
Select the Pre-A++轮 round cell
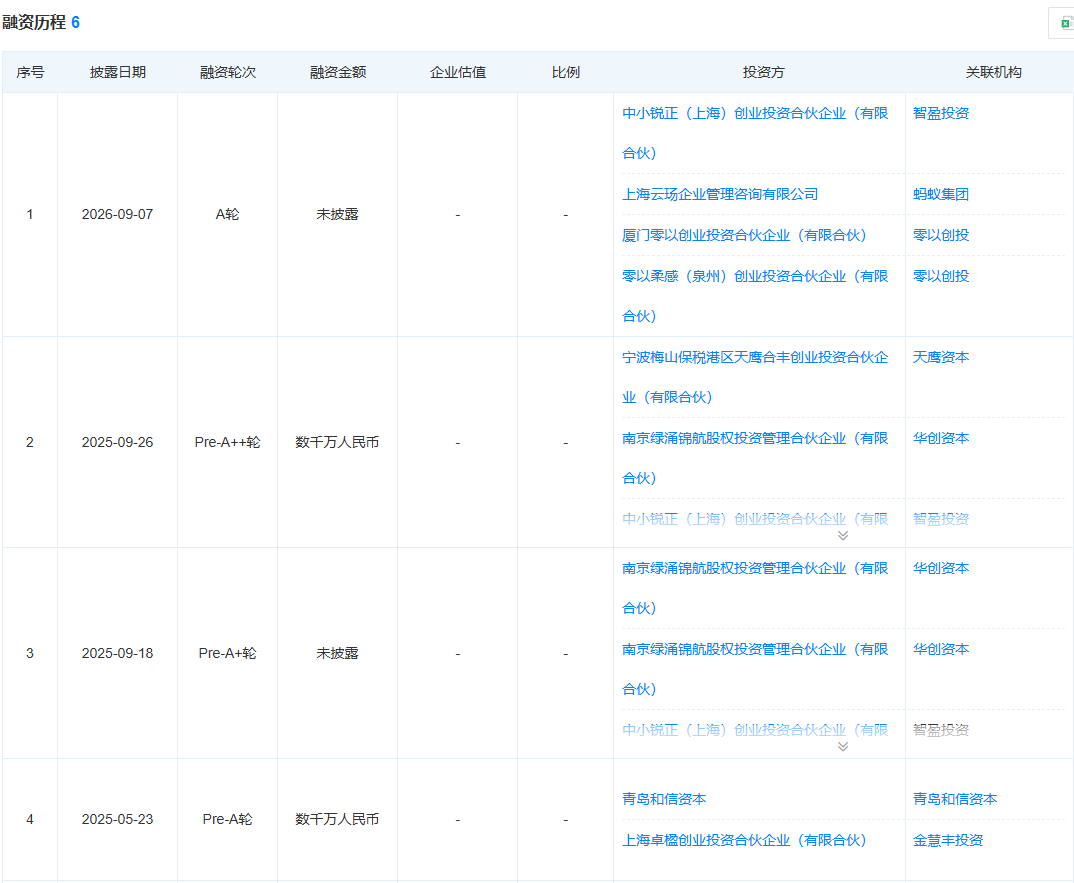click(x=227, y=443)
